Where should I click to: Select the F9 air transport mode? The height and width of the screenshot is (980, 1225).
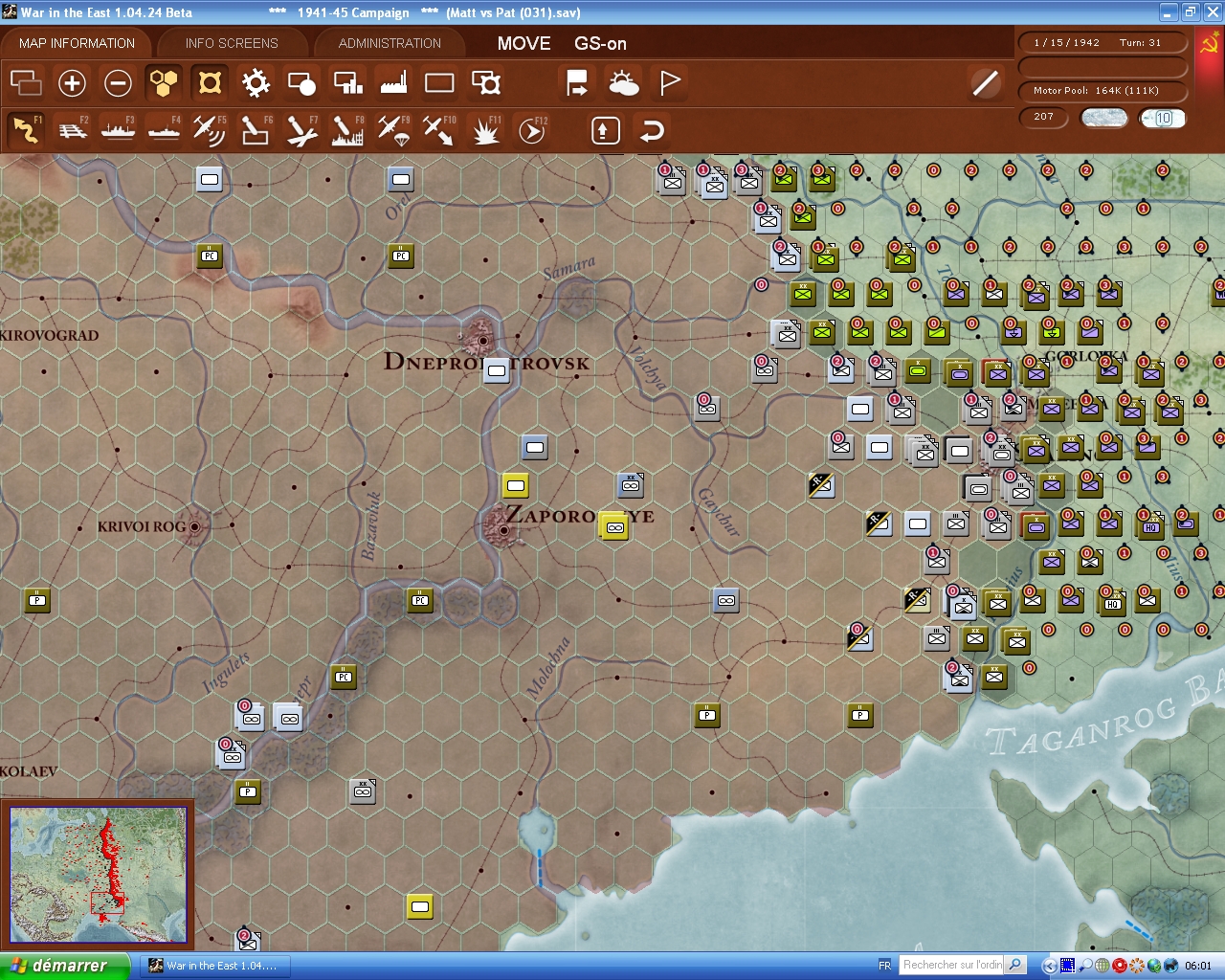pyautogui.click(x=393, y=130)
